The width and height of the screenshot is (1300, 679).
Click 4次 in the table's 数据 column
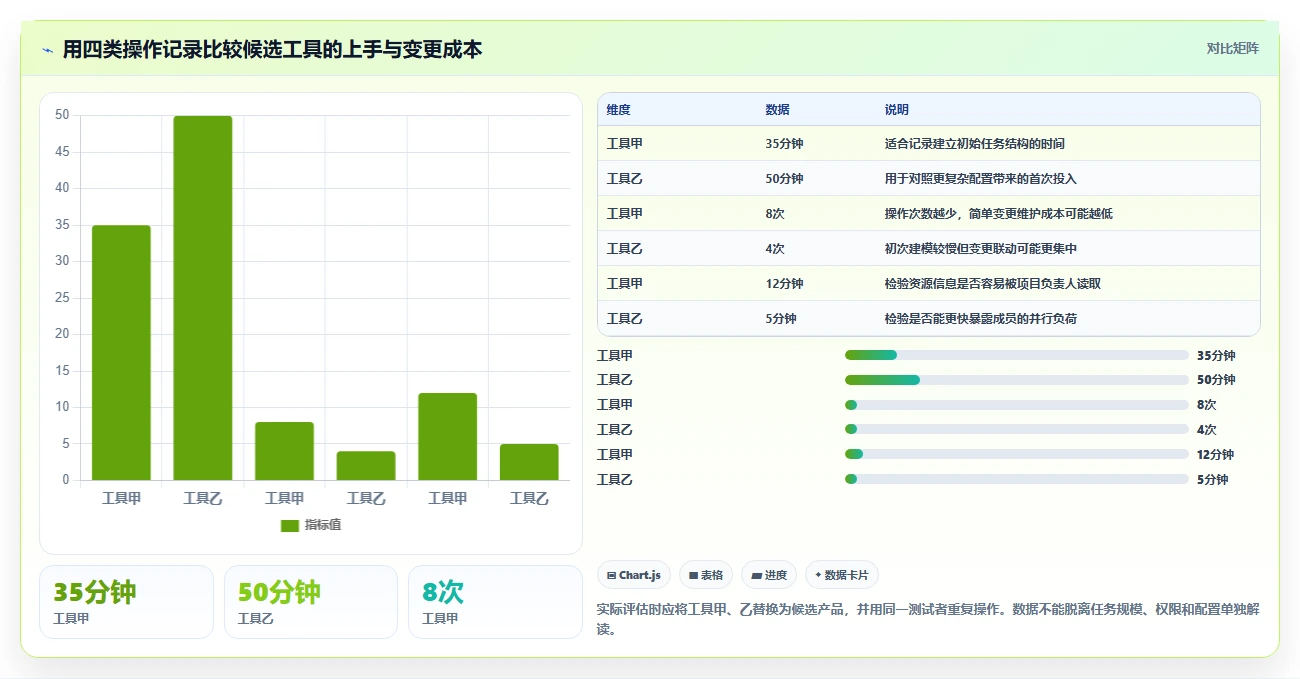point(775,249)
